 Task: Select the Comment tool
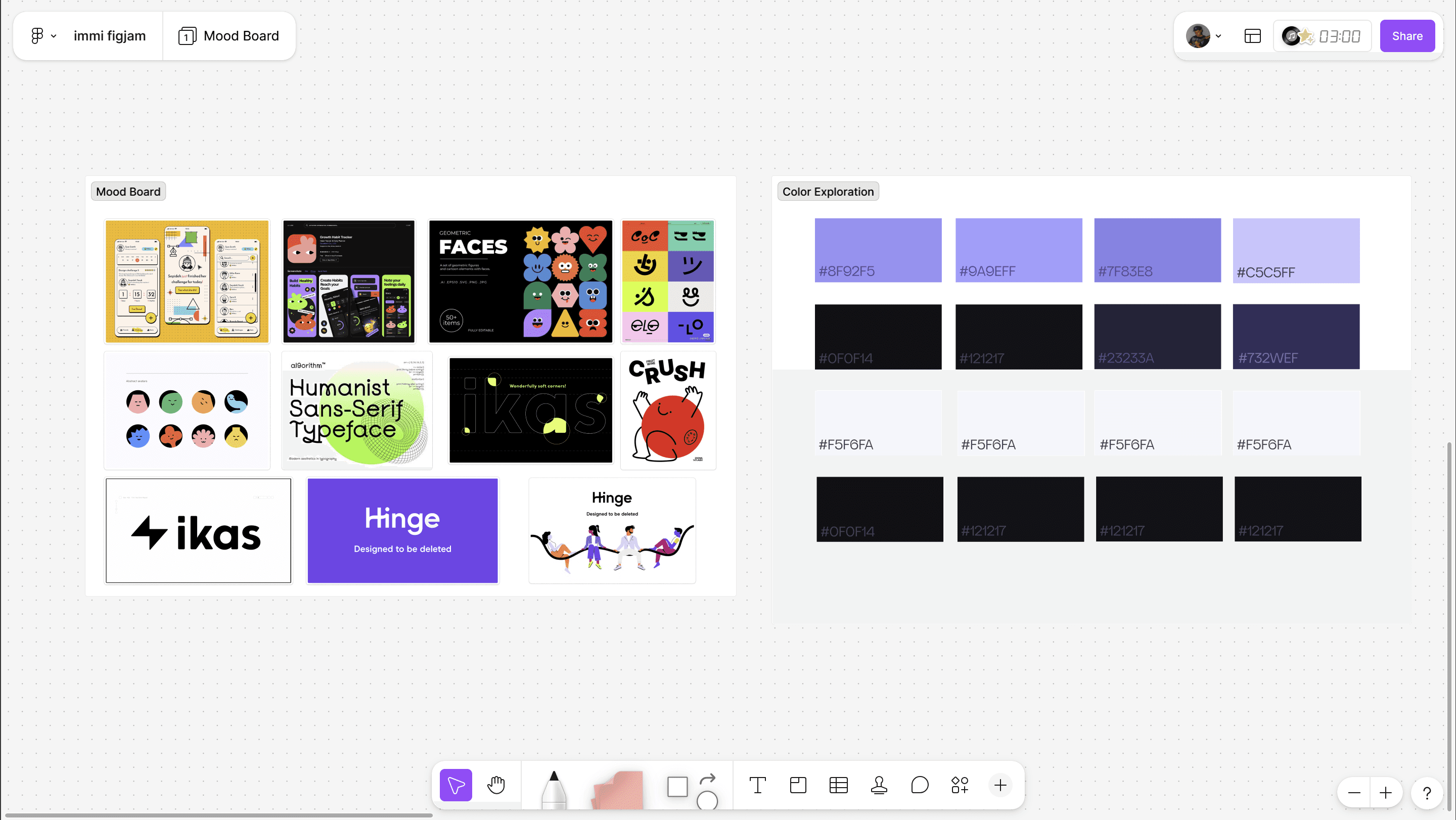coord(920,785)
